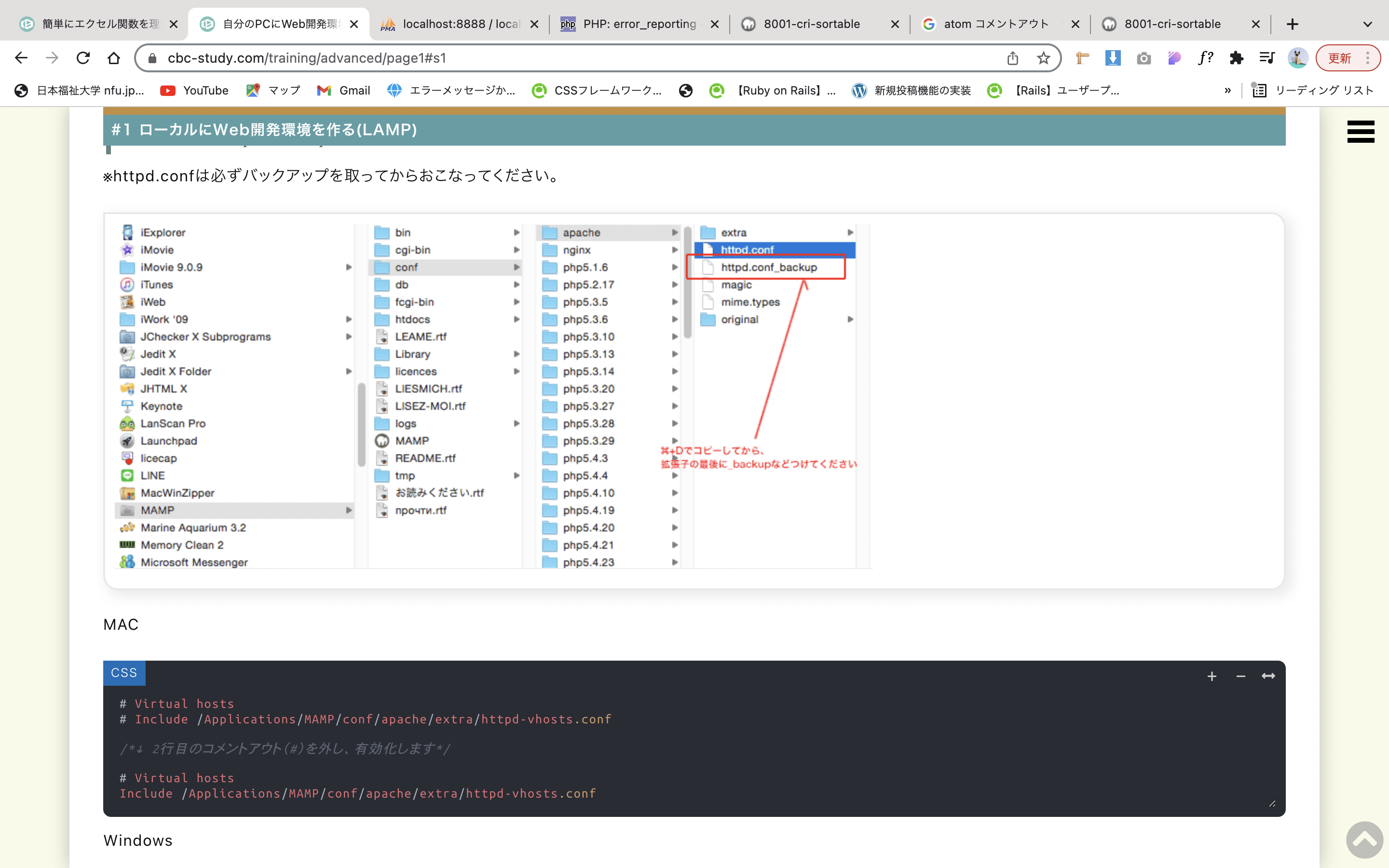Open the Gmail bookmark
1389x868 pixels.
coord(344,91)
